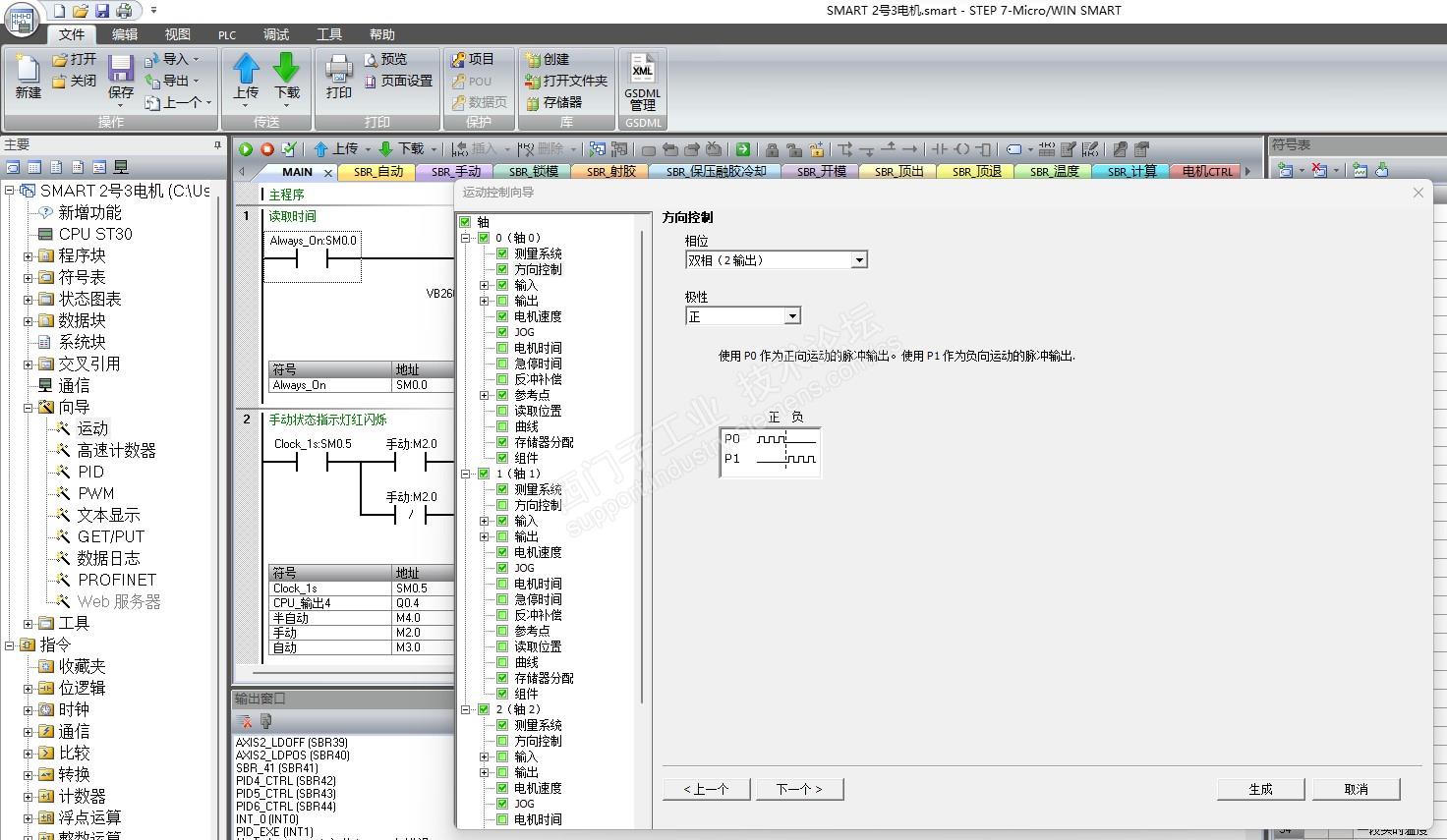Click the 打开 folder icon in the ribbon

[x=60, y=60]
